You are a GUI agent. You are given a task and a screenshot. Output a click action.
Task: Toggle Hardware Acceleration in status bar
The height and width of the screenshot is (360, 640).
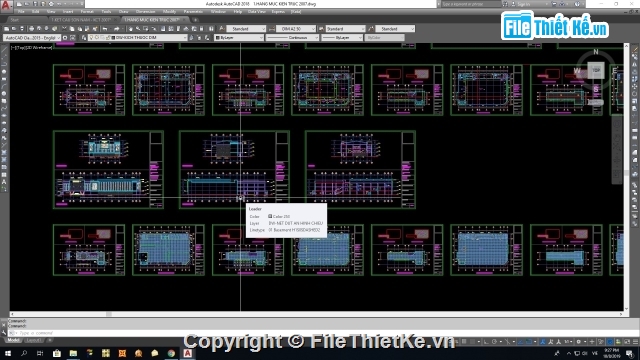(610, 342)
